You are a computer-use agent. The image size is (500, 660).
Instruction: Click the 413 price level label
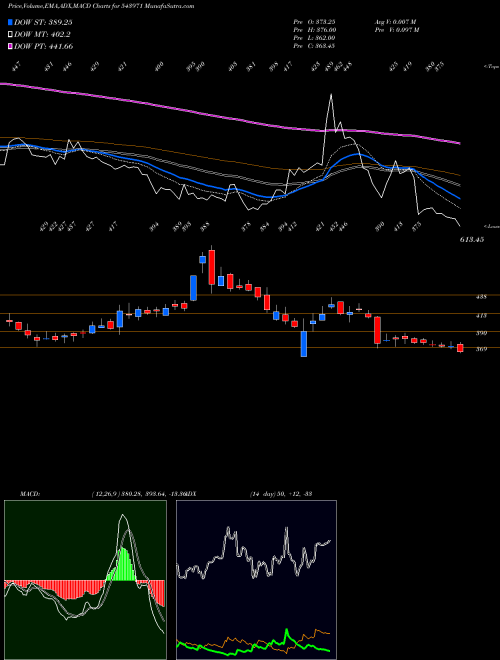click(481, 315)
